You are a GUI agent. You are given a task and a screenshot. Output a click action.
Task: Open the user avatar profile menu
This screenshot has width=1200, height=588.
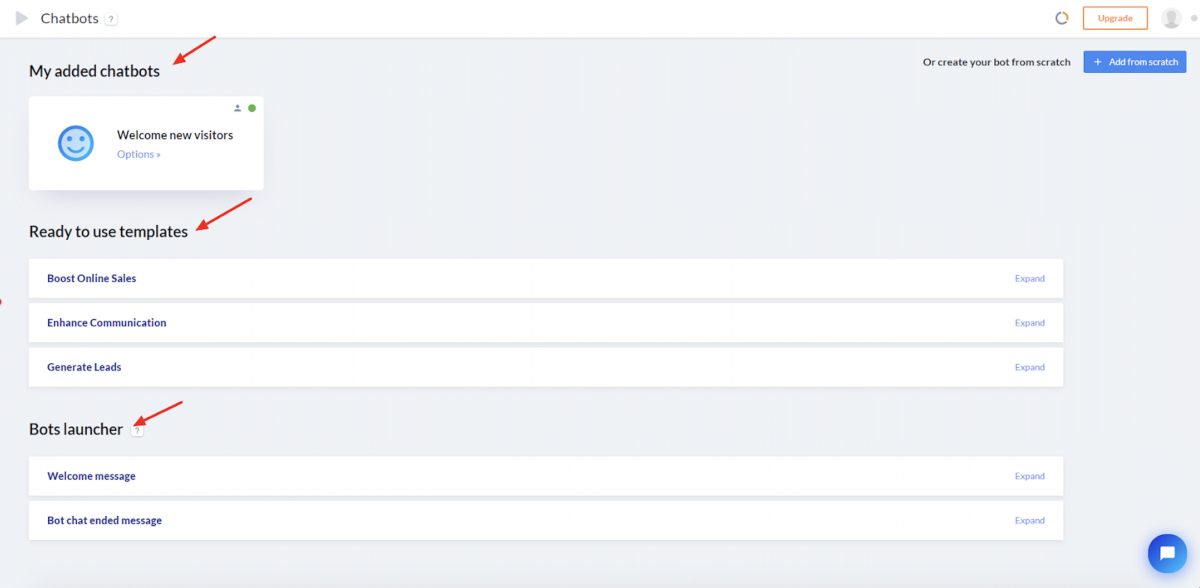[1171, 18]
